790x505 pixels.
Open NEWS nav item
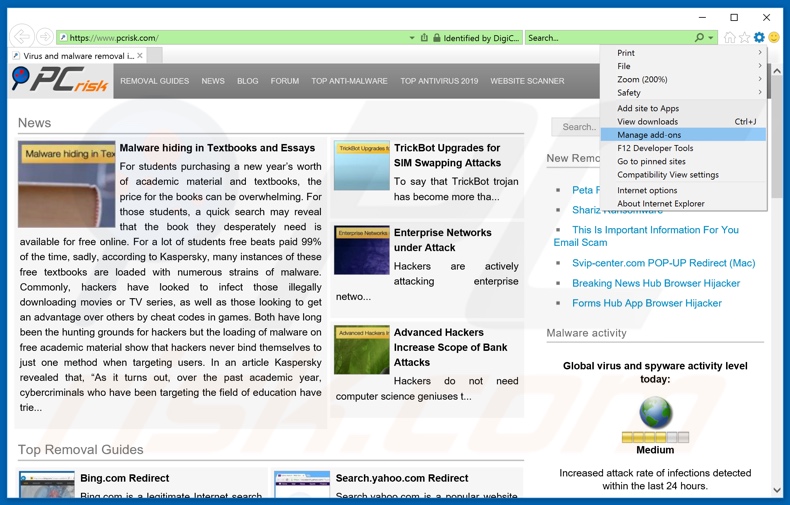(213, 81)
